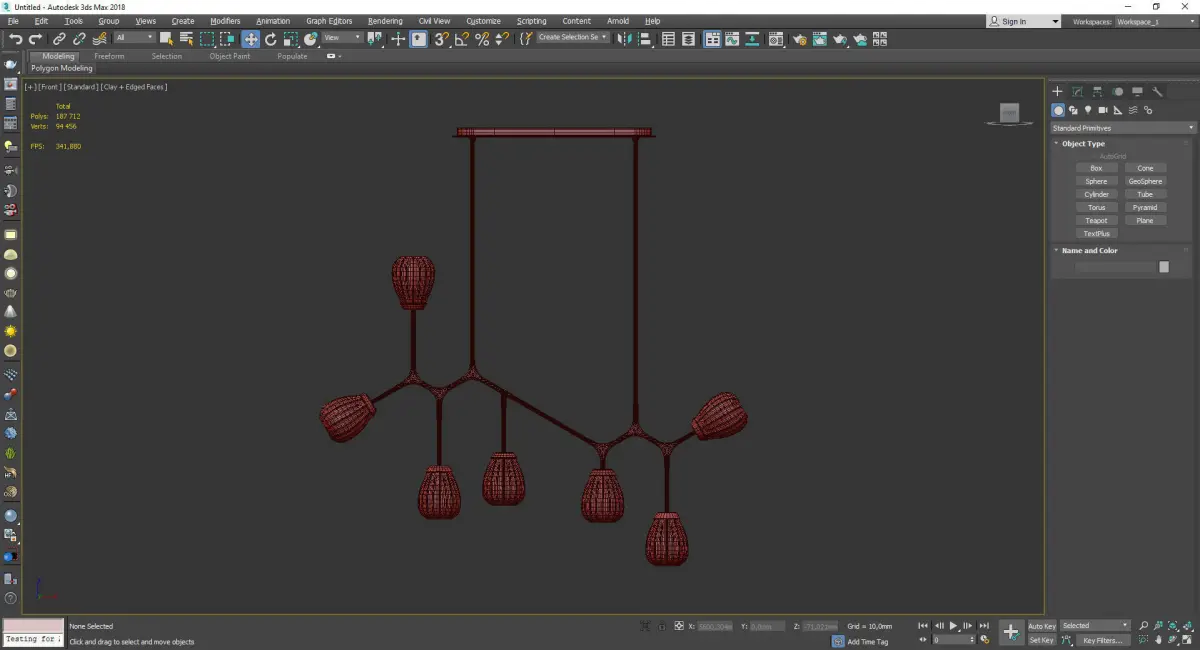This screenshot has height=650, width=1200.
Task: Toggle the Angle Snap button
Action: pos(461,39)
